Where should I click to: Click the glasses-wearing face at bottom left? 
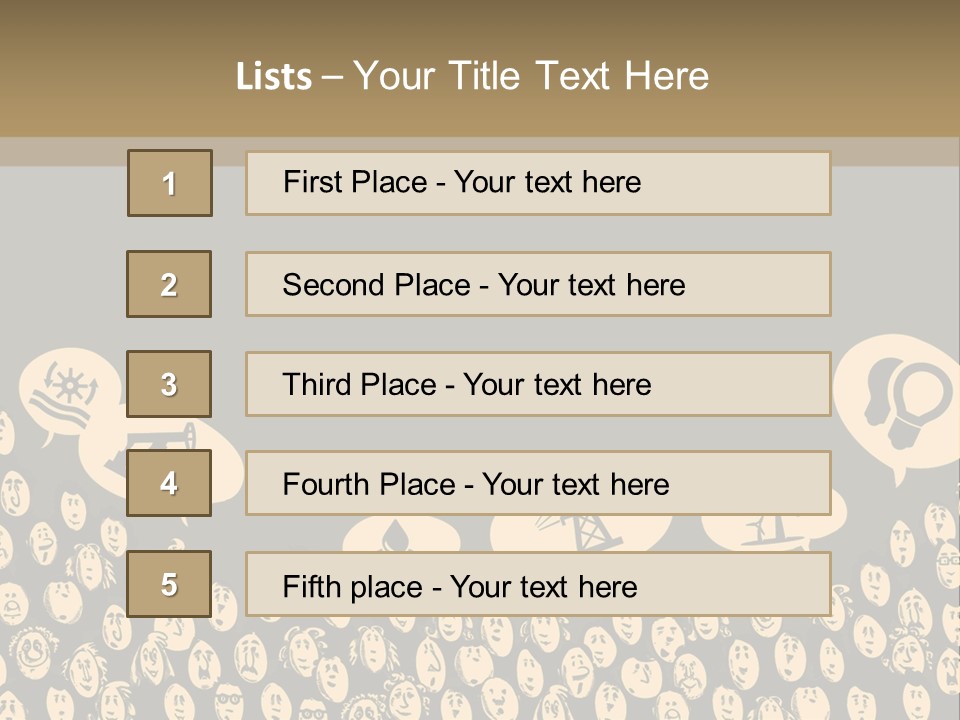tap(228, 701)
